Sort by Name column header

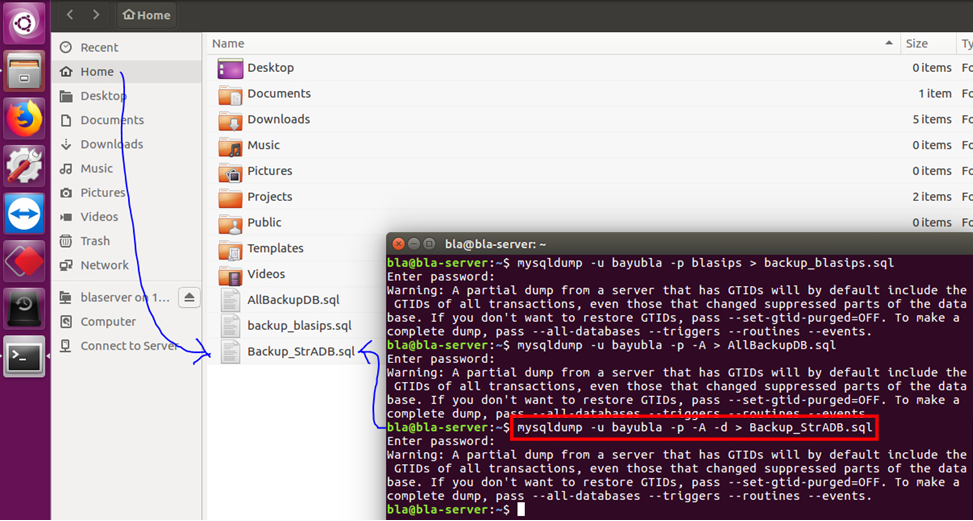pyautogui.click(x=228, y=43)
